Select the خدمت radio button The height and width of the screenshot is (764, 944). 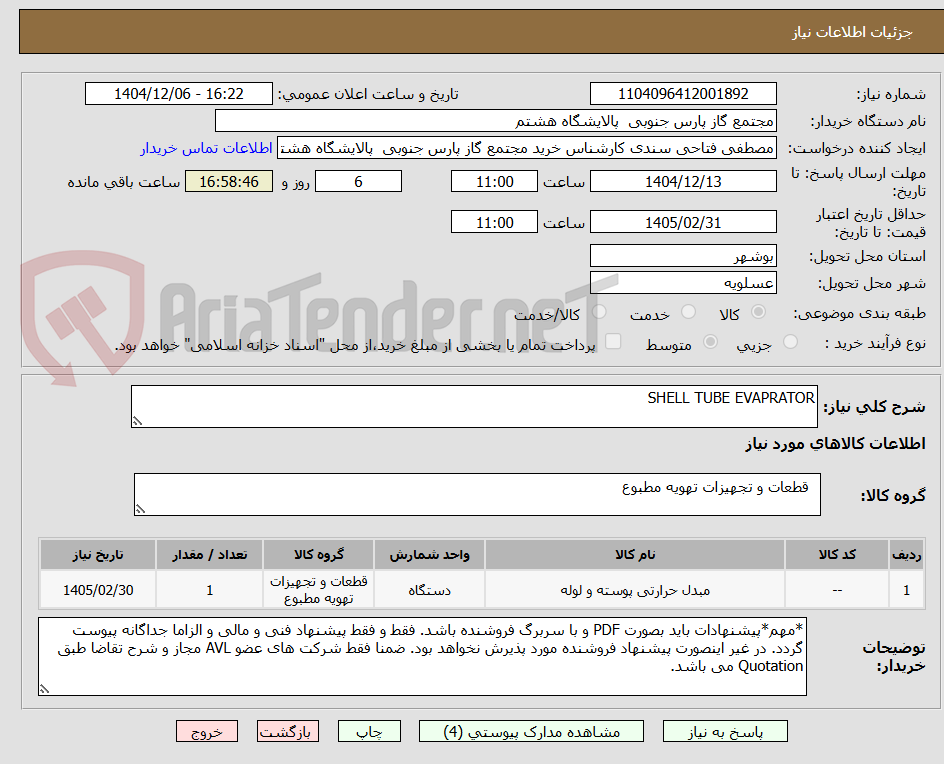(688, 312)
